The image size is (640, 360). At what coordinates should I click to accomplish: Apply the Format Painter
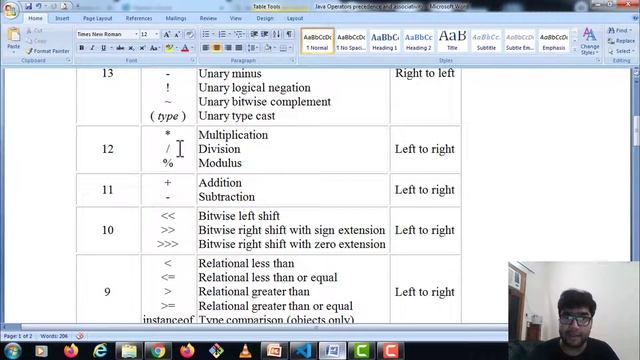(x=48, y=51)
